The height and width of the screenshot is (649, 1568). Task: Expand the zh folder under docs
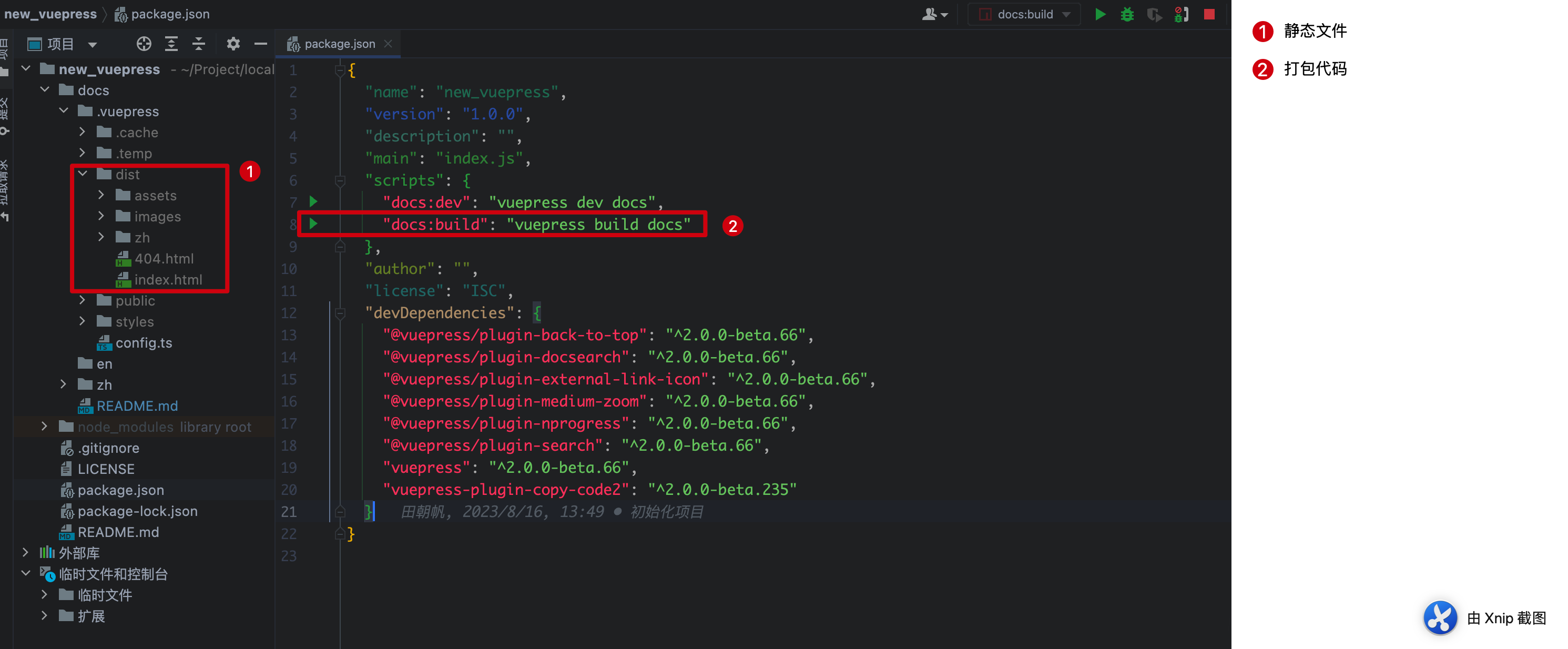click(x=63, y=385)
